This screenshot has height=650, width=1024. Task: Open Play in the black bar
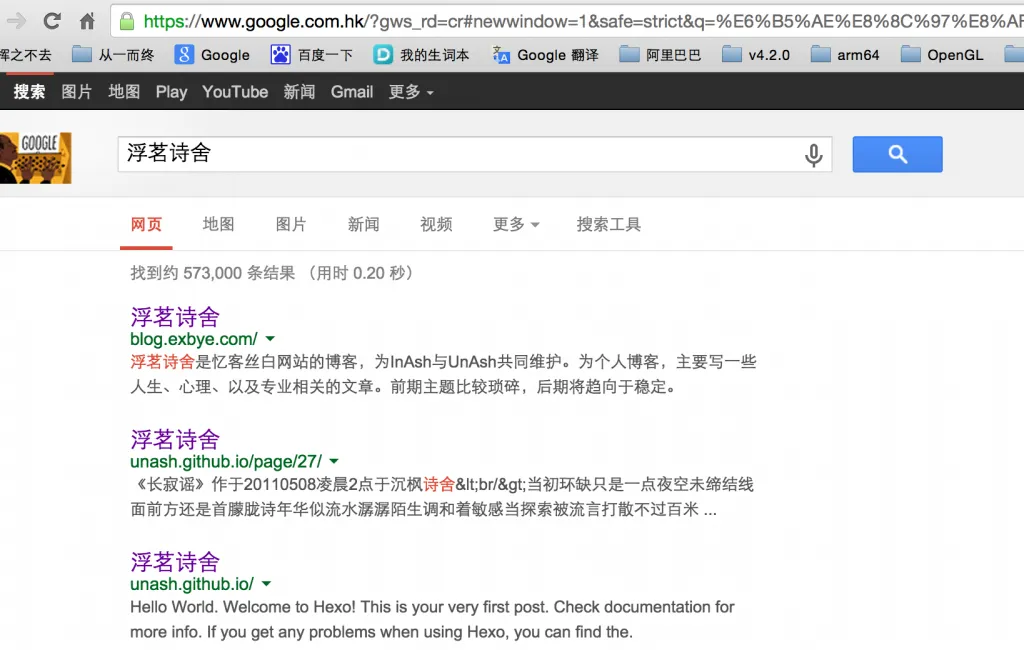click(x=171, y=91)
